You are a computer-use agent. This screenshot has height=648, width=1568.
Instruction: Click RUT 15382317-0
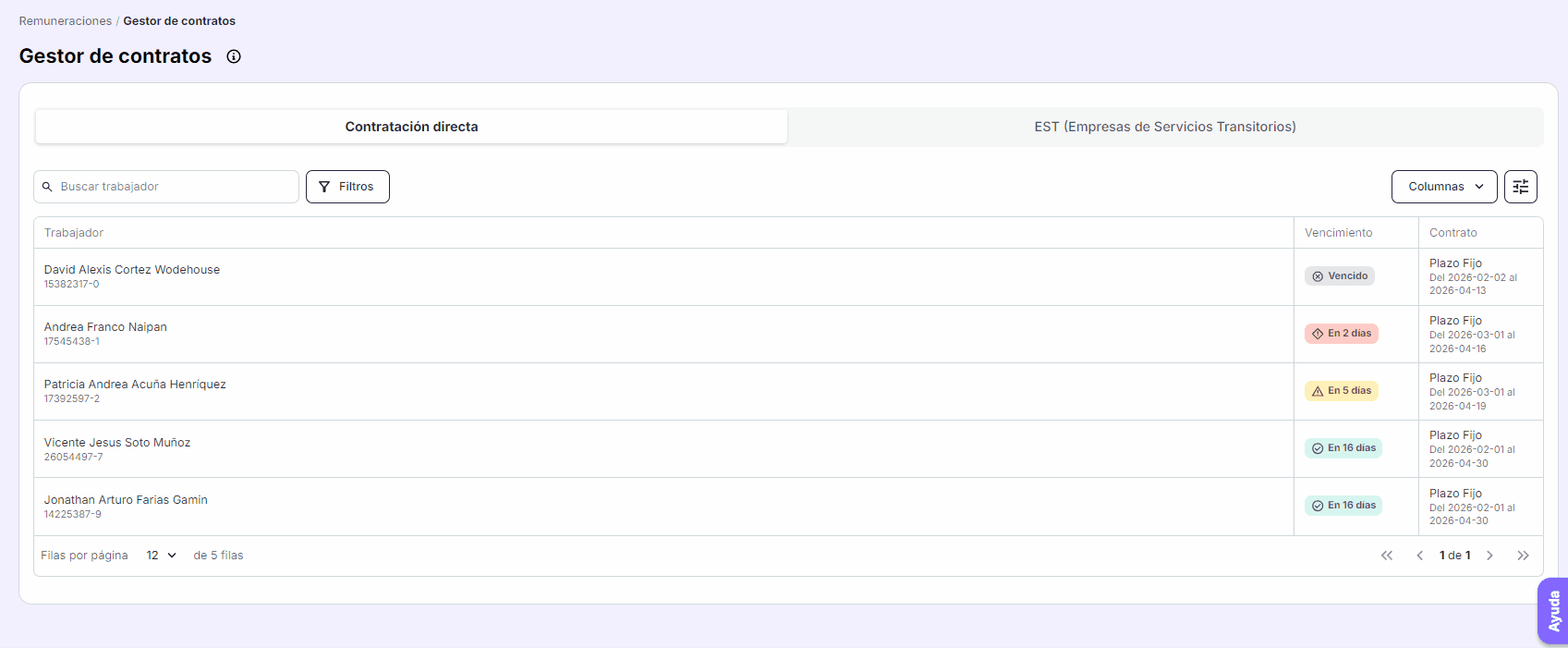pyautogui.click(x=72, y=285)
